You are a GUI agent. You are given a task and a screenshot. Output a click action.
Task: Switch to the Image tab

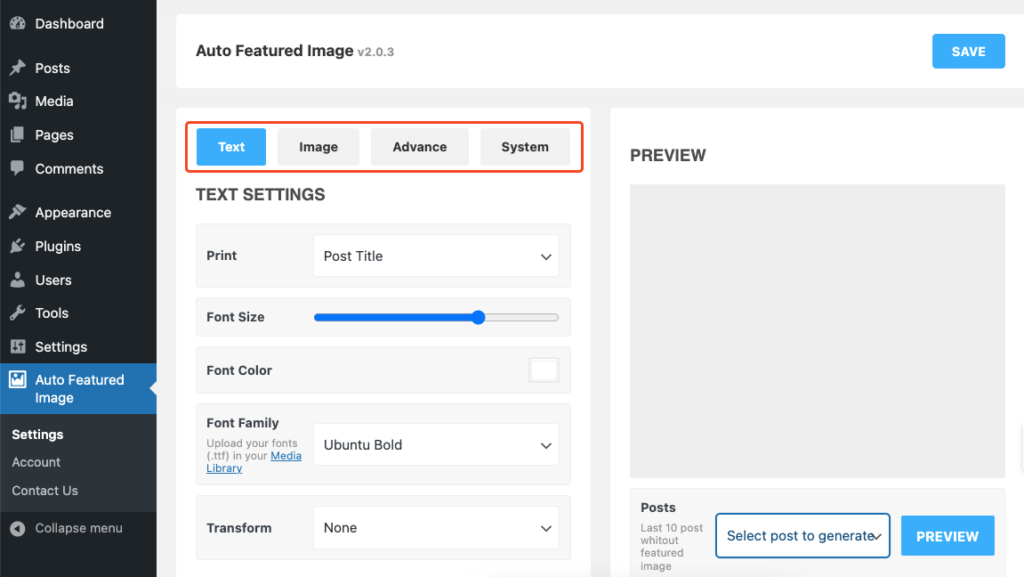pyautogui.click(x=318, y=147)
